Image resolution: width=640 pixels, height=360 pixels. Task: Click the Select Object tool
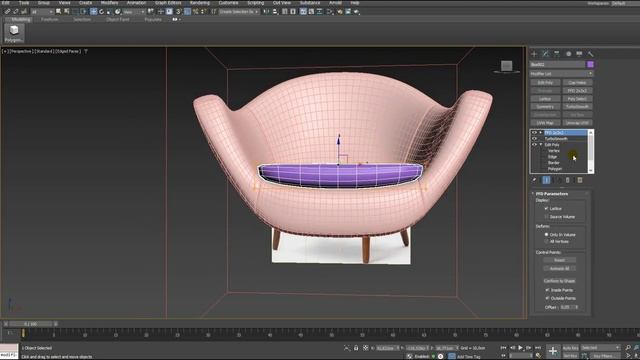coord(58,11)
